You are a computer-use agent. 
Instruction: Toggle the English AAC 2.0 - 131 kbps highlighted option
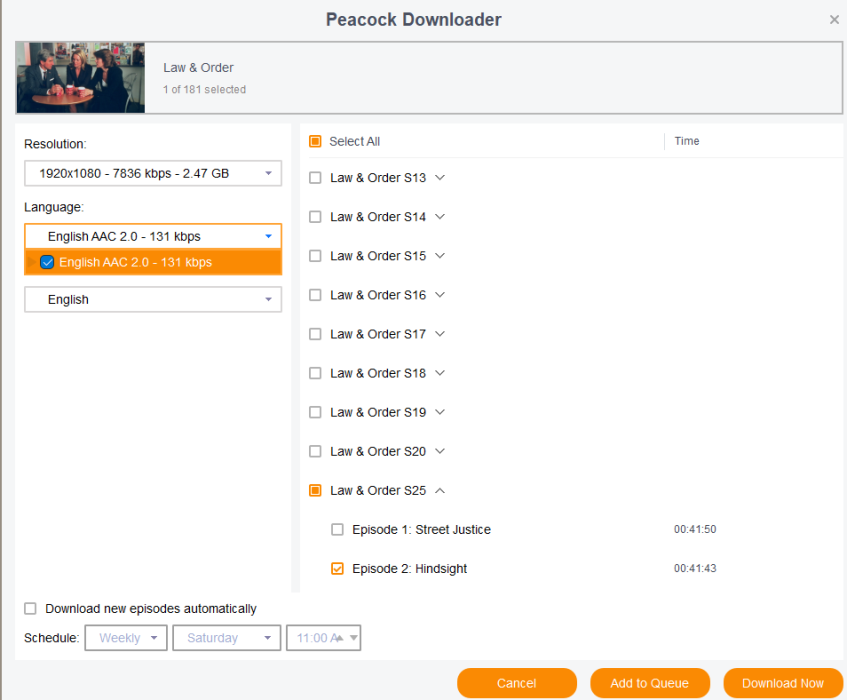[x=153, y=262]
